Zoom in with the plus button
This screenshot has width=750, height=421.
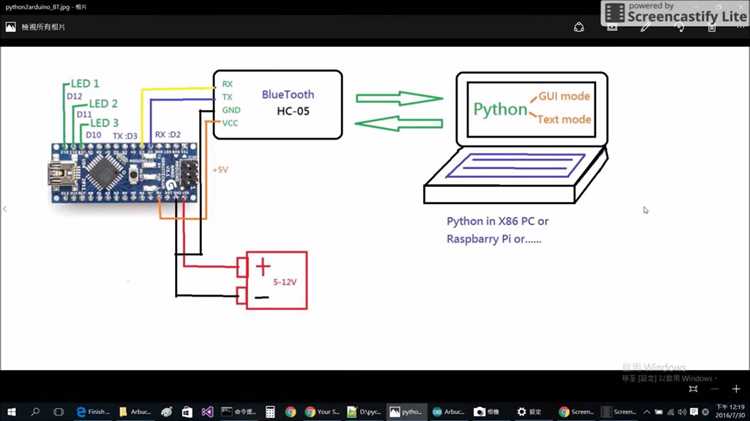coord(736,389)
